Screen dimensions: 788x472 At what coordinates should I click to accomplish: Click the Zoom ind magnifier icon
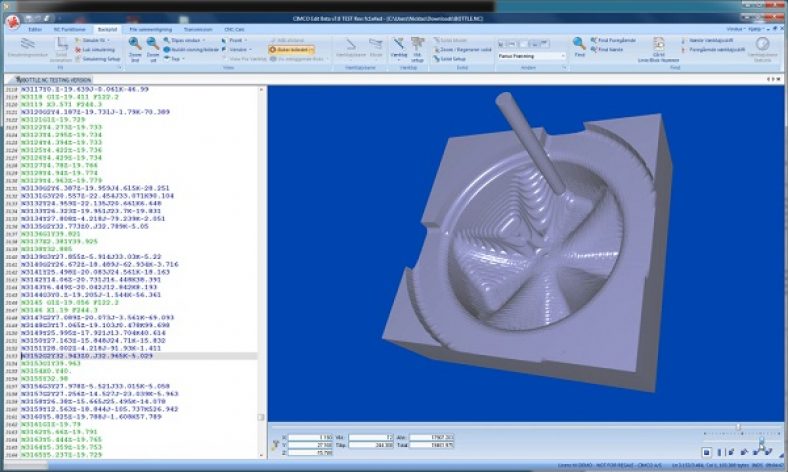tap(135, 44)
